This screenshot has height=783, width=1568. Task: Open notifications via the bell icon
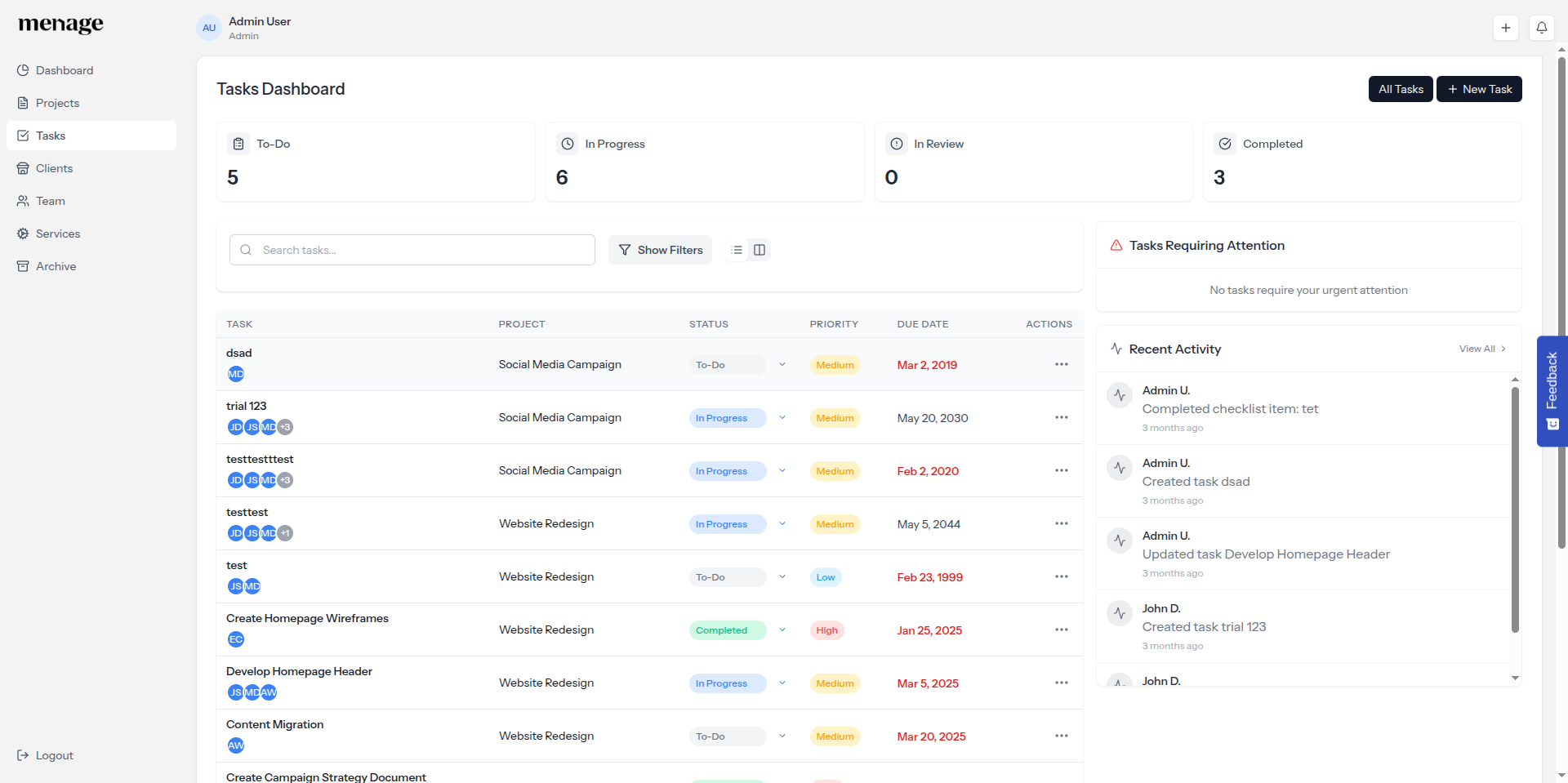[x=1542, y=27]
